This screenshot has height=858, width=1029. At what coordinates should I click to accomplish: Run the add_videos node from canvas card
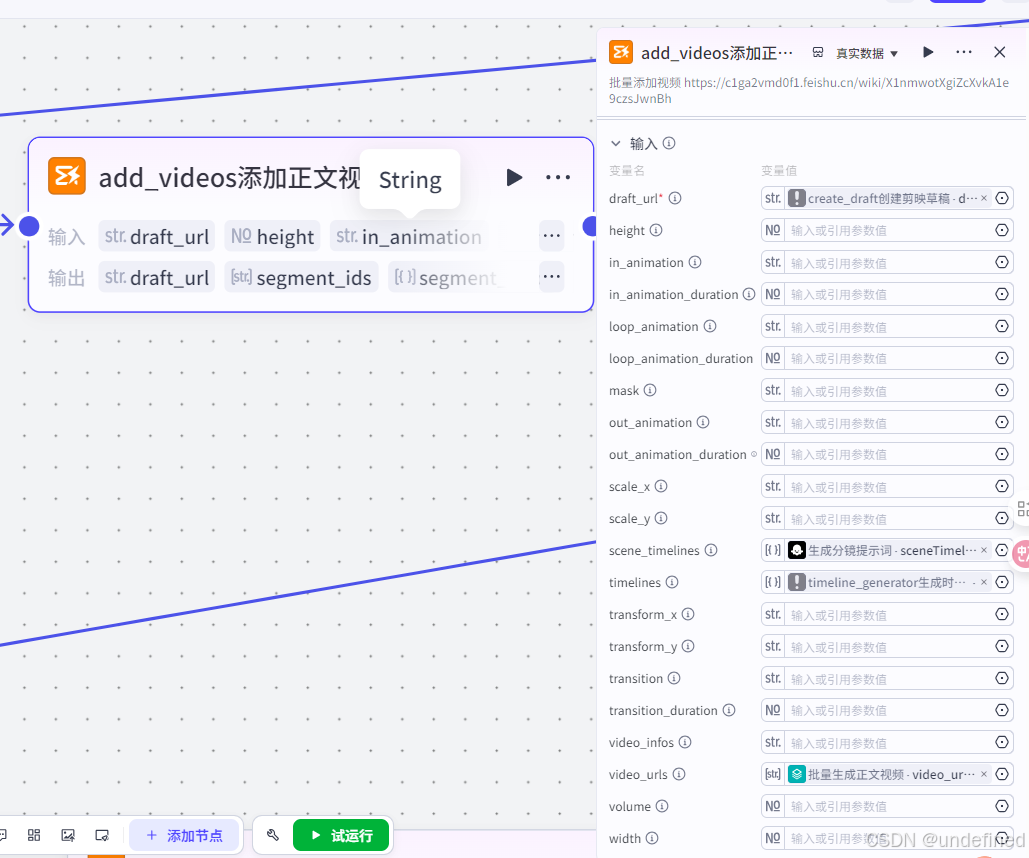coord(514,177)
